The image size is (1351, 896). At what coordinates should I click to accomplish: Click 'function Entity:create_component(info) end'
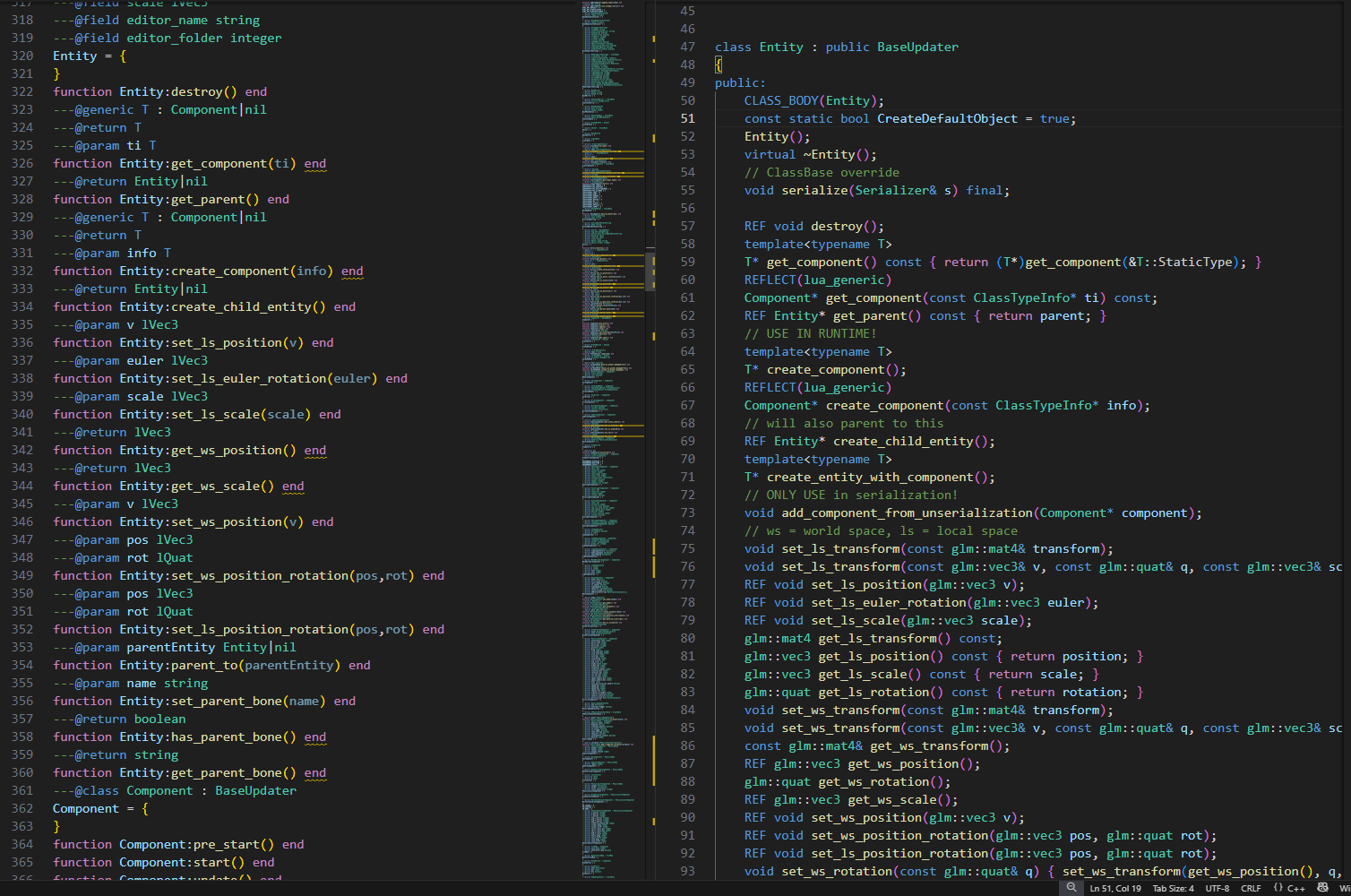208,271
